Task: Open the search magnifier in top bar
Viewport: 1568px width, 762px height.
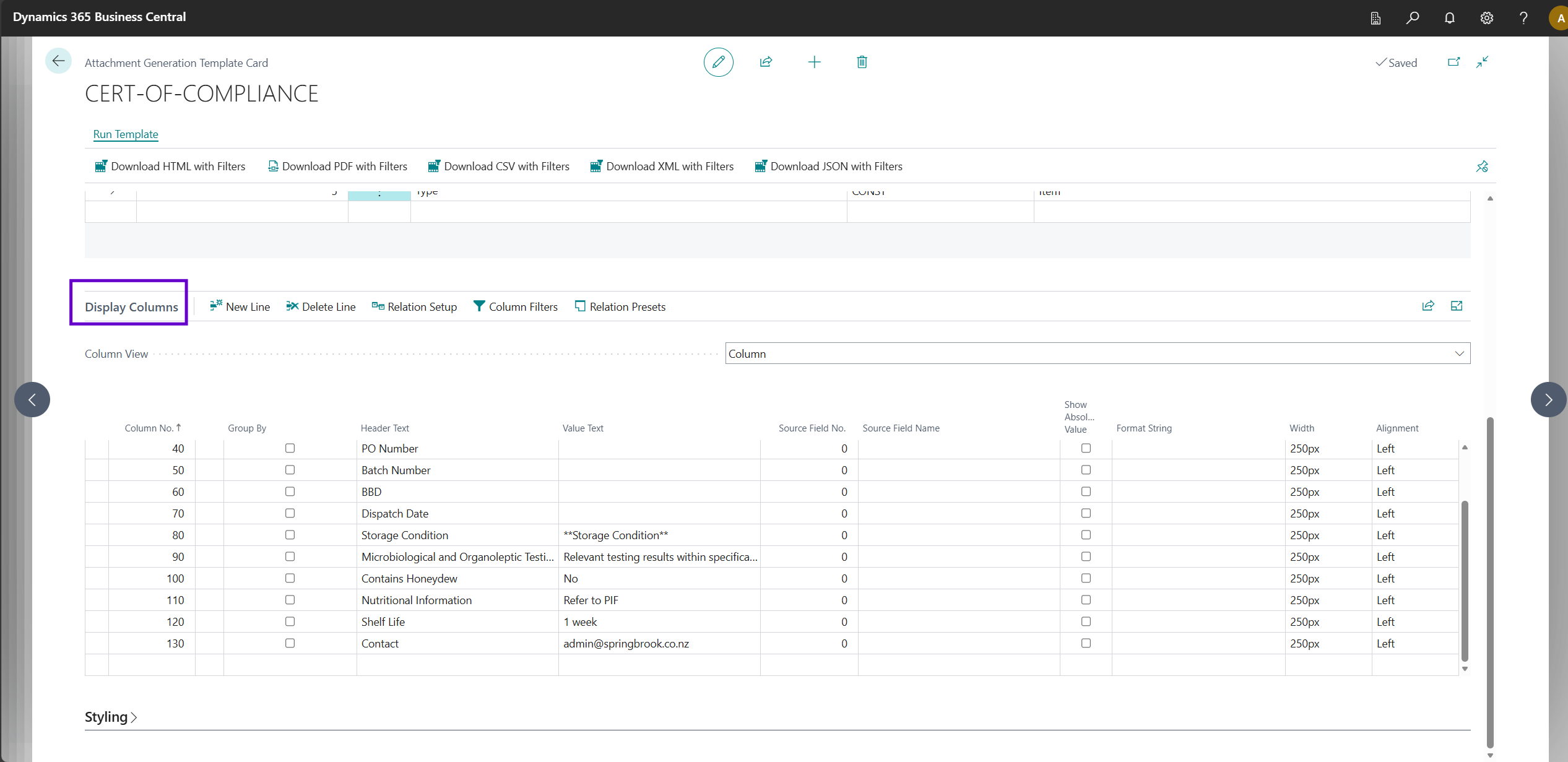Action: 1413,18
